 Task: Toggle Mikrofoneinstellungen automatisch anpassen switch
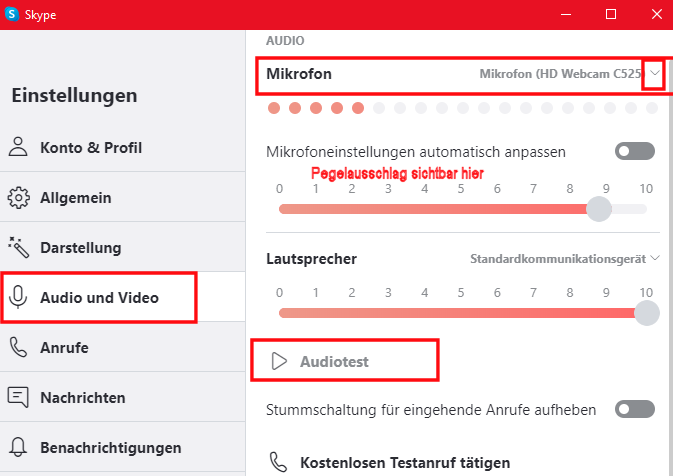pyautogui.click(x=635, y=151)
